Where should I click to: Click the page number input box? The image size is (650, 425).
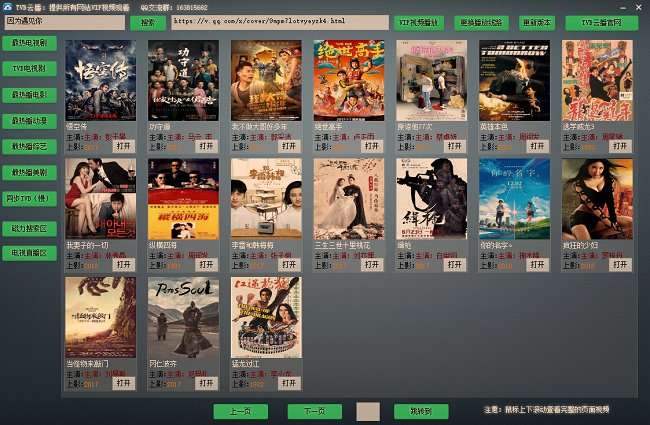pyautogui.click(x=368, y=412)
